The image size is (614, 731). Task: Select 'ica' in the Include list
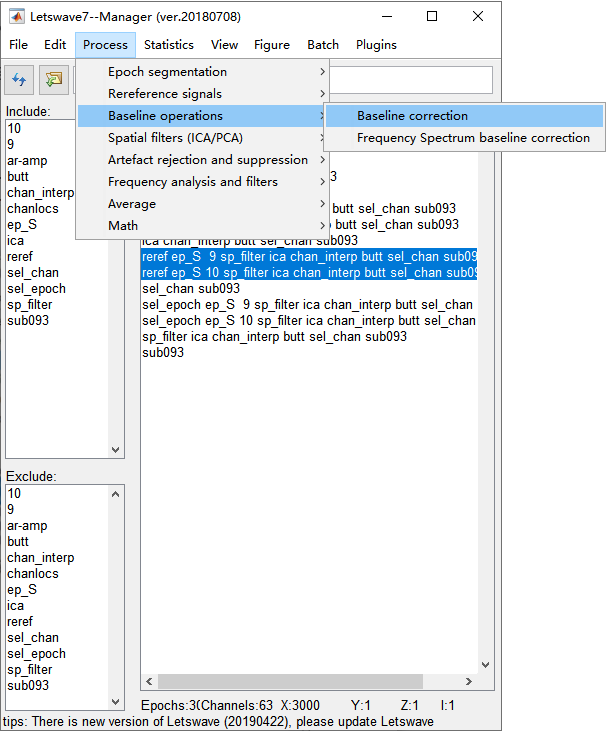coord(15,241)
